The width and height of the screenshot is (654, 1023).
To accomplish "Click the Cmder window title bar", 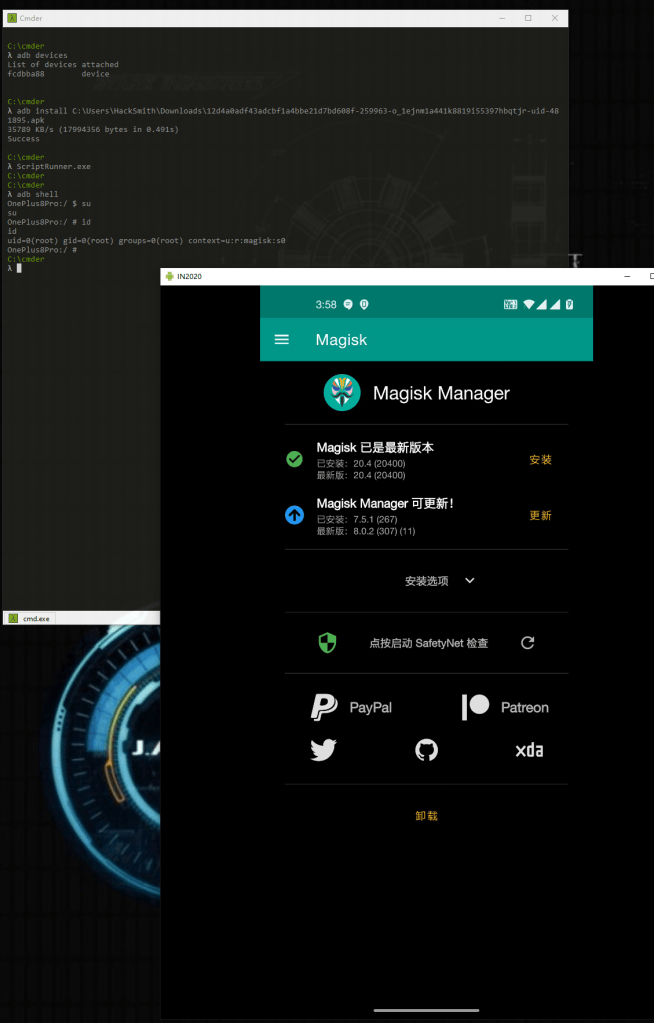I will (250, 18).
